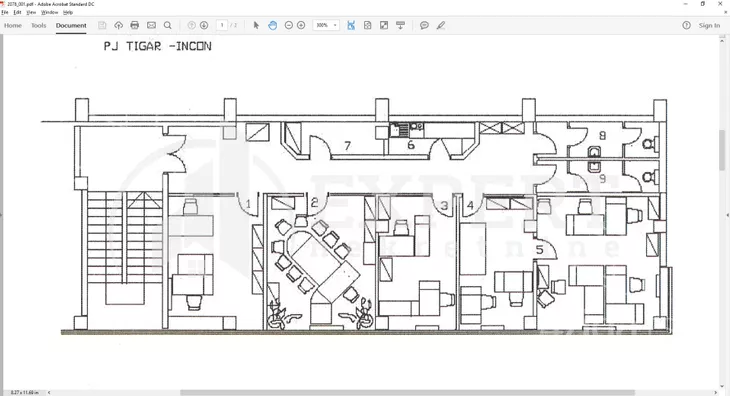Click the horizontal scrollbar at bottom
Viewport: 730px width, 396px height.
[407, 393]
